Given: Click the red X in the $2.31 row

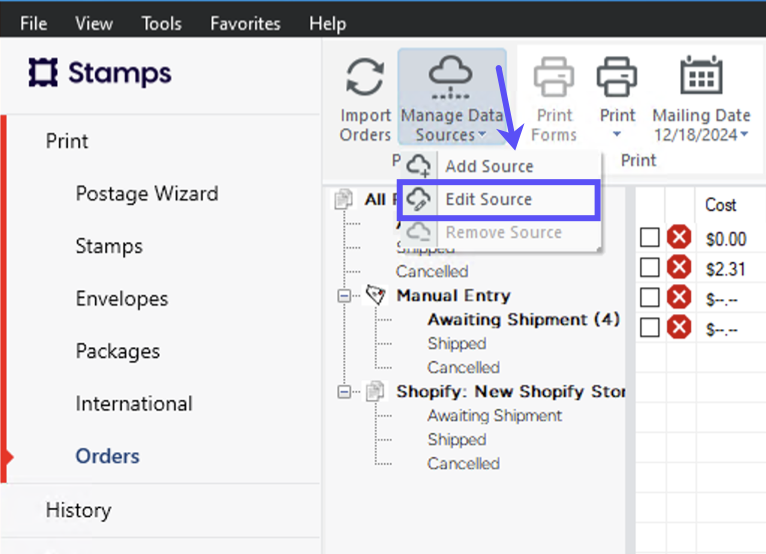Looking at the screenshot, I should point(679,268).
